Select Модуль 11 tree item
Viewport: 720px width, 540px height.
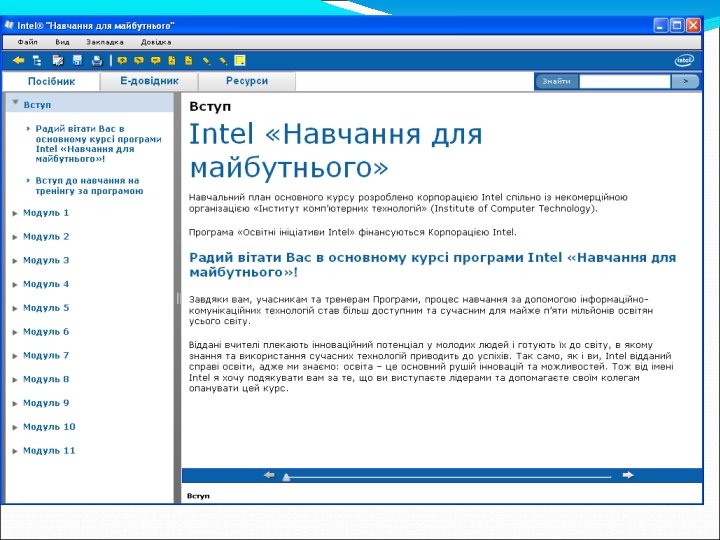[x=49, y=450]
